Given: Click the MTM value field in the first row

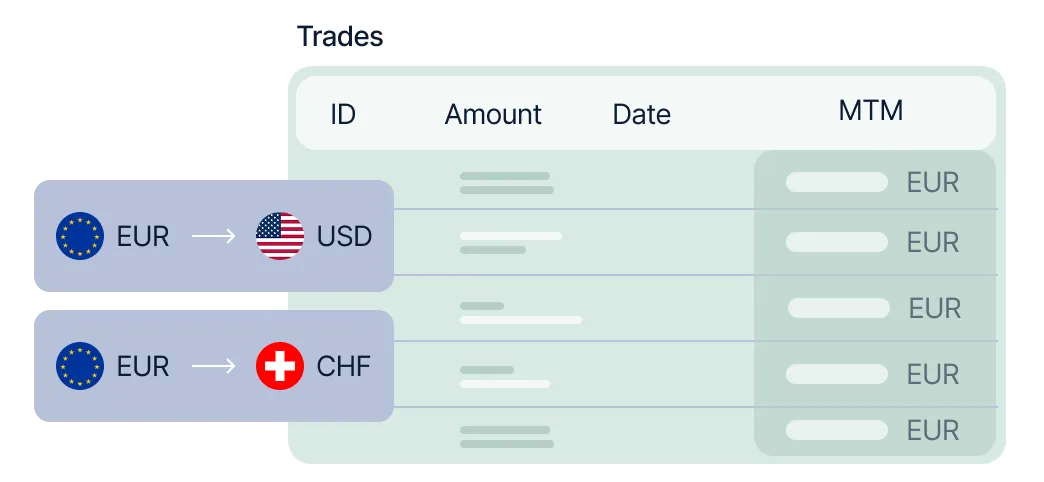Looking at the screenshot, I should (837, 182).
